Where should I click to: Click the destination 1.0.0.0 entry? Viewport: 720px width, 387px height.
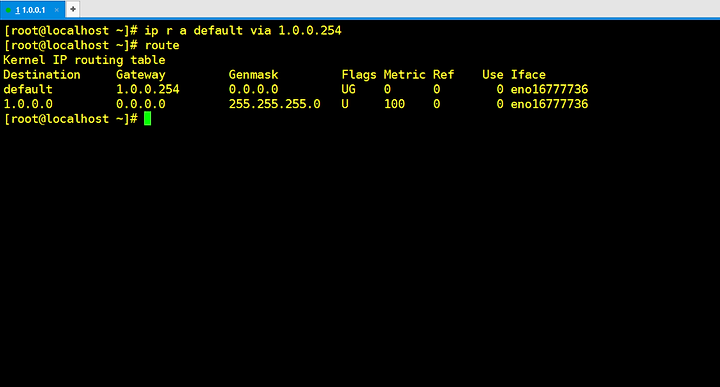28,104
